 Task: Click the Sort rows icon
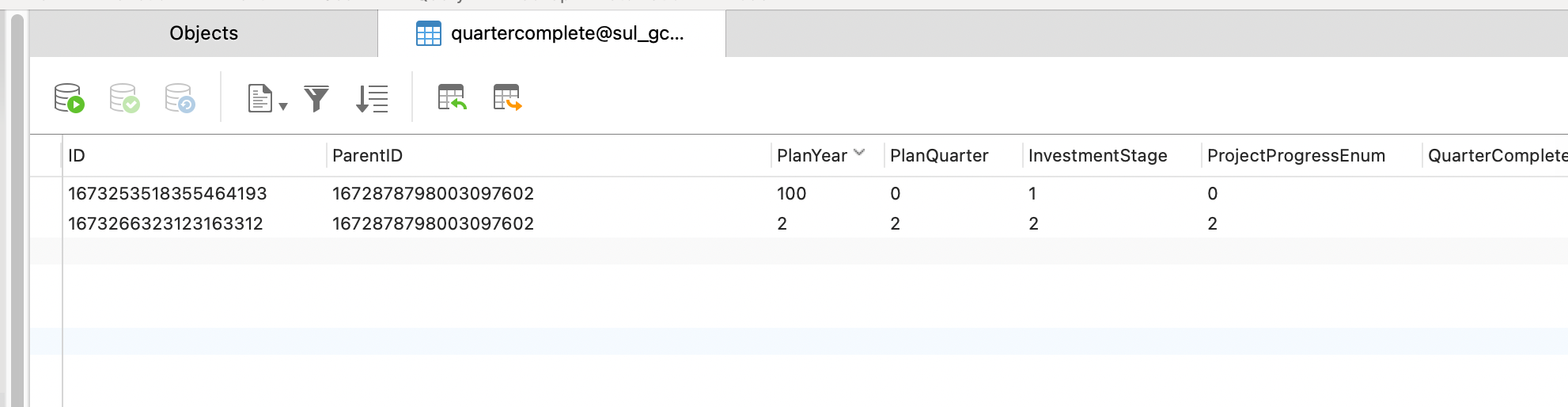[x=372, y=99]
